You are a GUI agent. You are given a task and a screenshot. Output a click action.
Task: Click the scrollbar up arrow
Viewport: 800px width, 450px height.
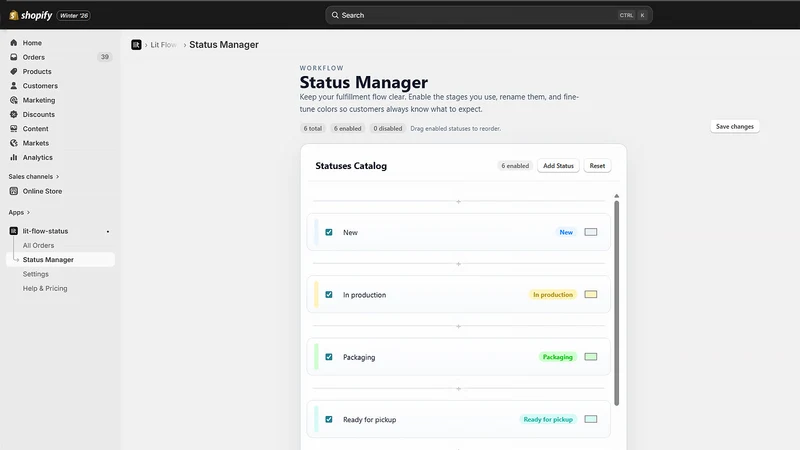click(616, 196)
